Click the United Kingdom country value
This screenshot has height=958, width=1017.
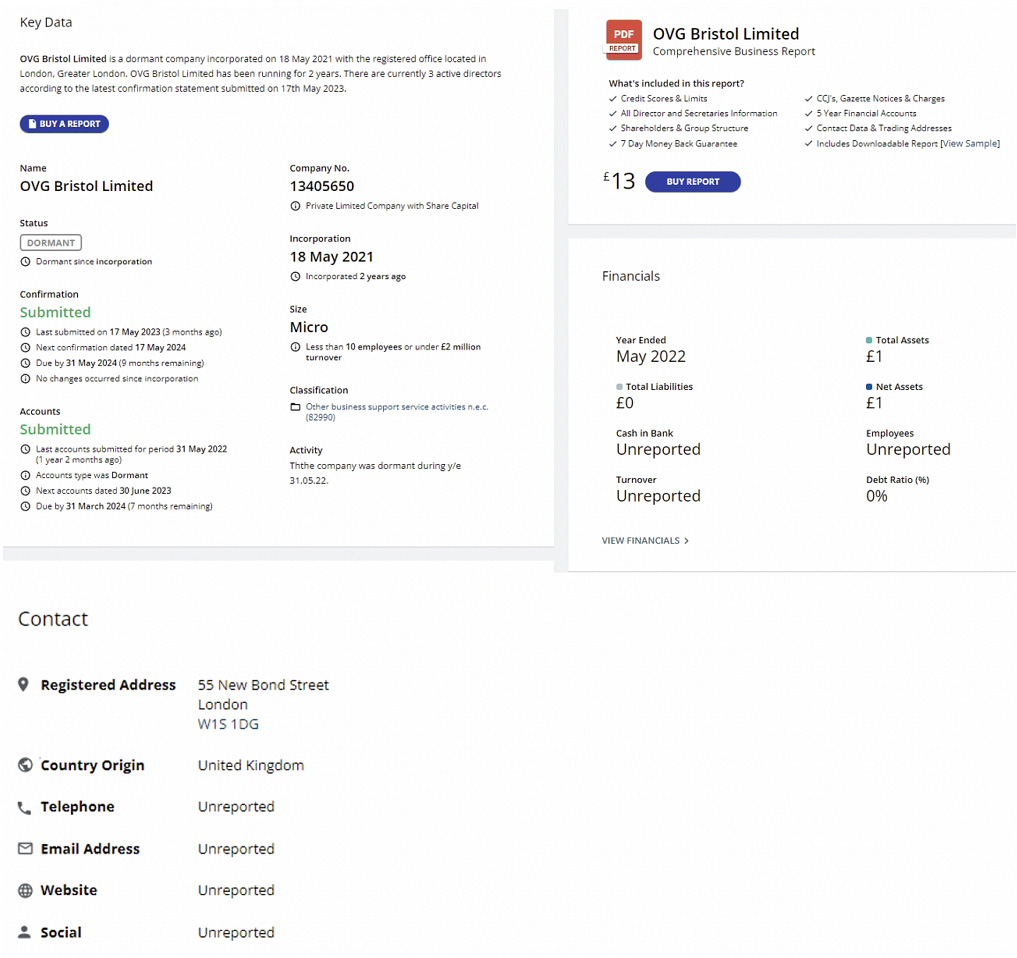251,765
